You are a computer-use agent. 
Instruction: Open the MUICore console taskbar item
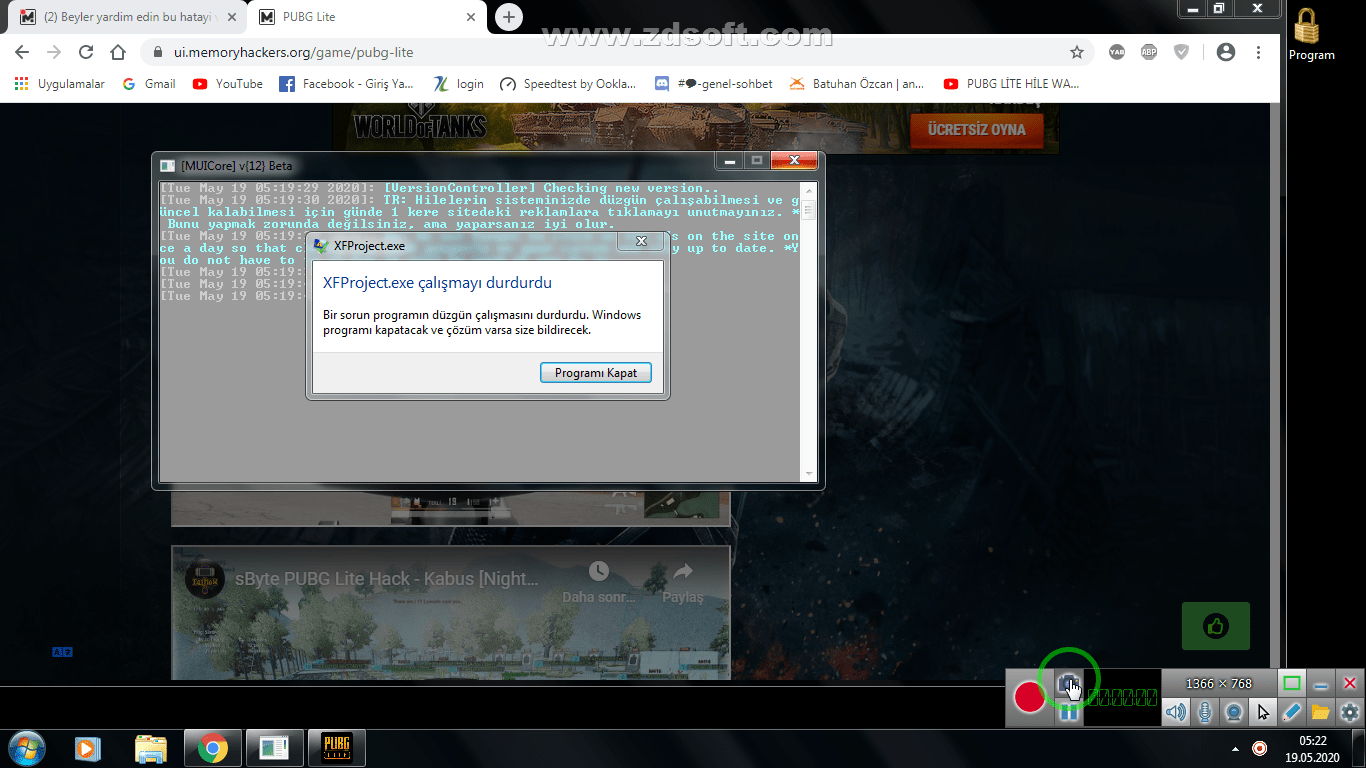[x=274, y=748]
